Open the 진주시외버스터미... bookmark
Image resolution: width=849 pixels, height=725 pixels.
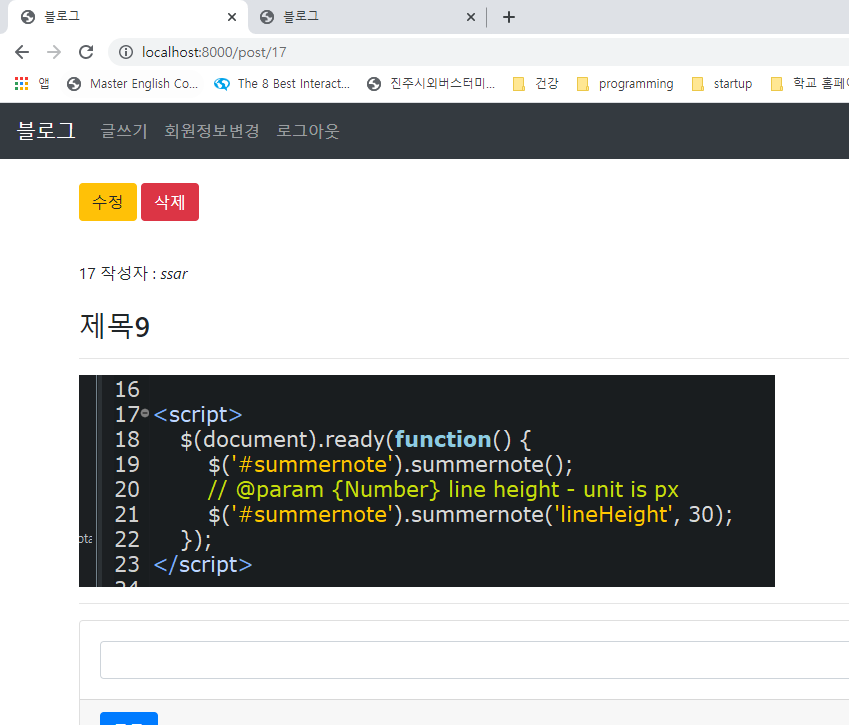coord(431,83)
